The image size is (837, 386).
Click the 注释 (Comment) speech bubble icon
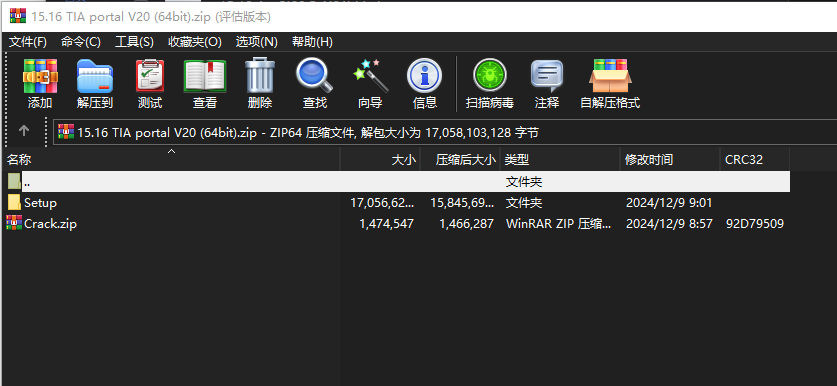coord(547,76)
